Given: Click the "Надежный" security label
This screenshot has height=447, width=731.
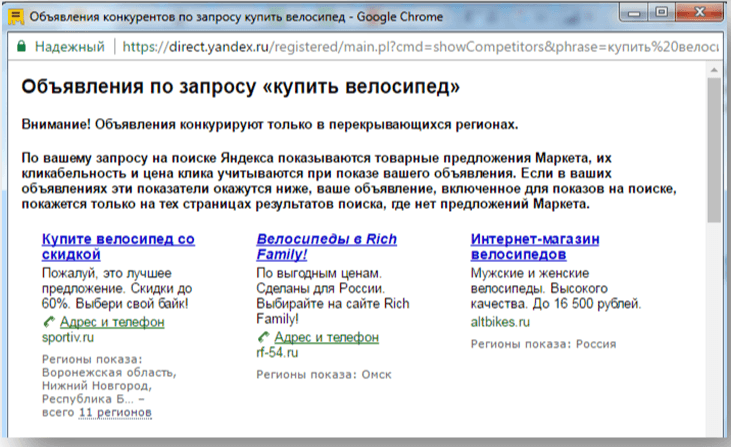Looking at the screenshot, I should [69, 47].
